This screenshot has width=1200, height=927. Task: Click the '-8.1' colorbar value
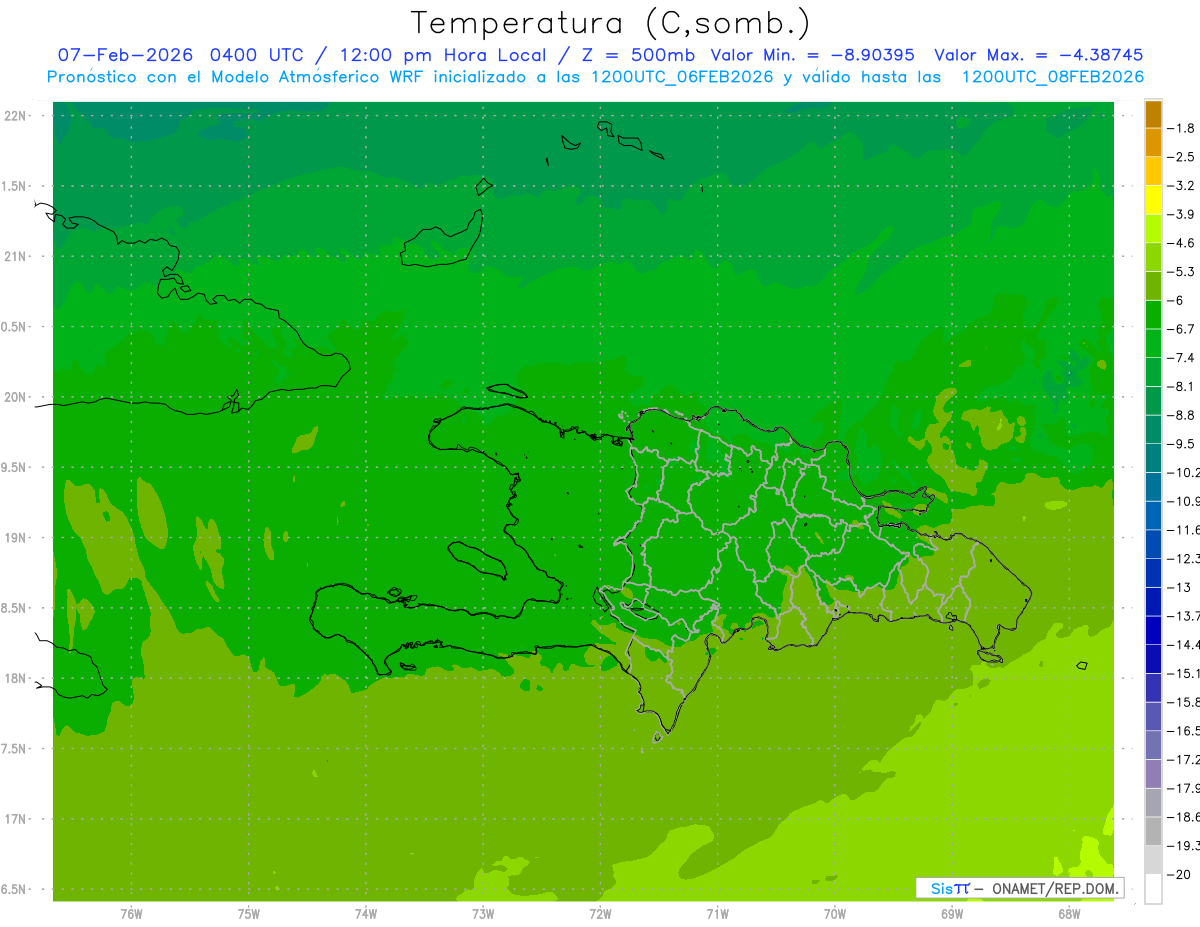tap(1181, 386)
